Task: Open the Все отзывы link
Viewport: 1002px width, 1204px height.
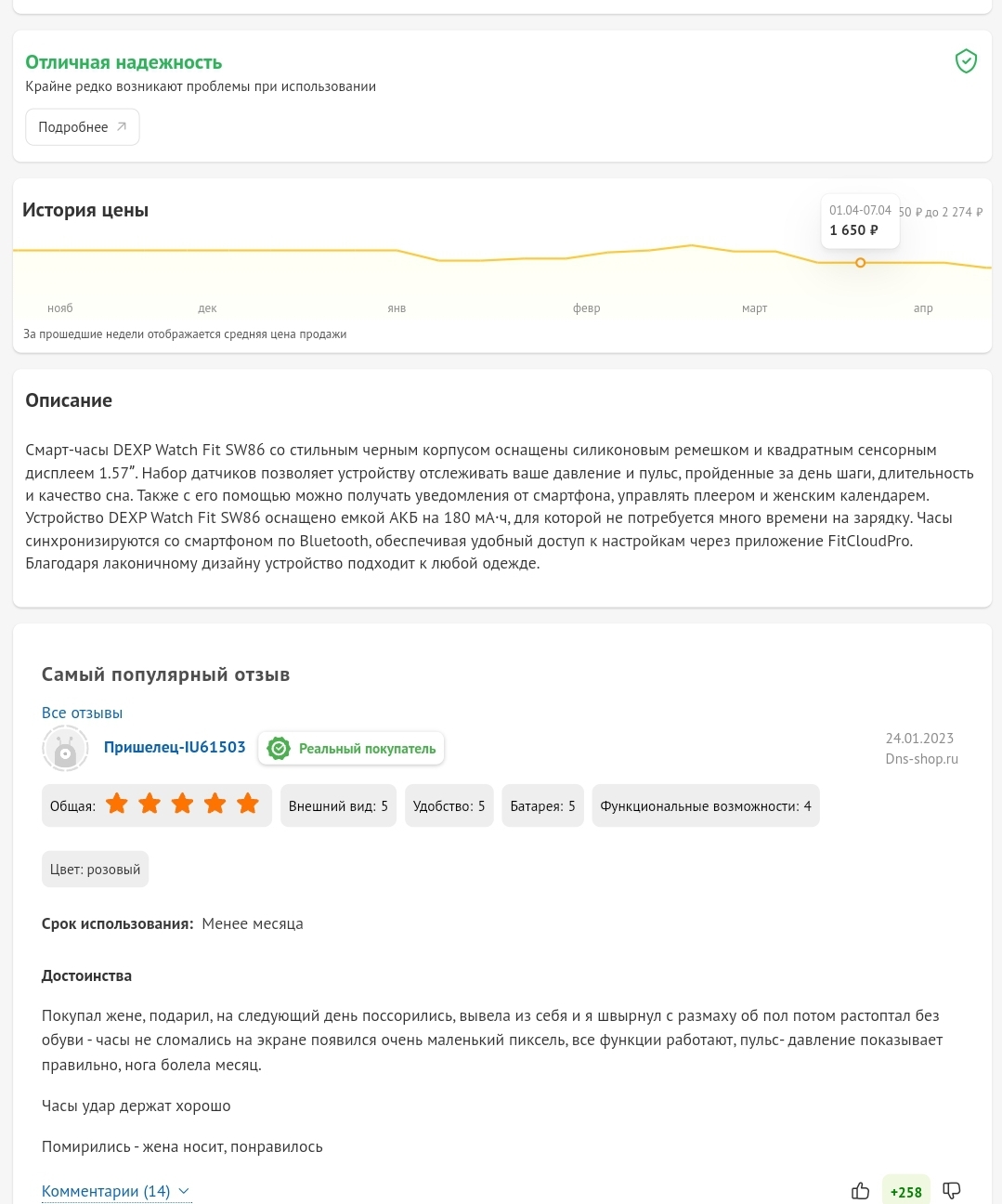Action: [x=82, y=713]
